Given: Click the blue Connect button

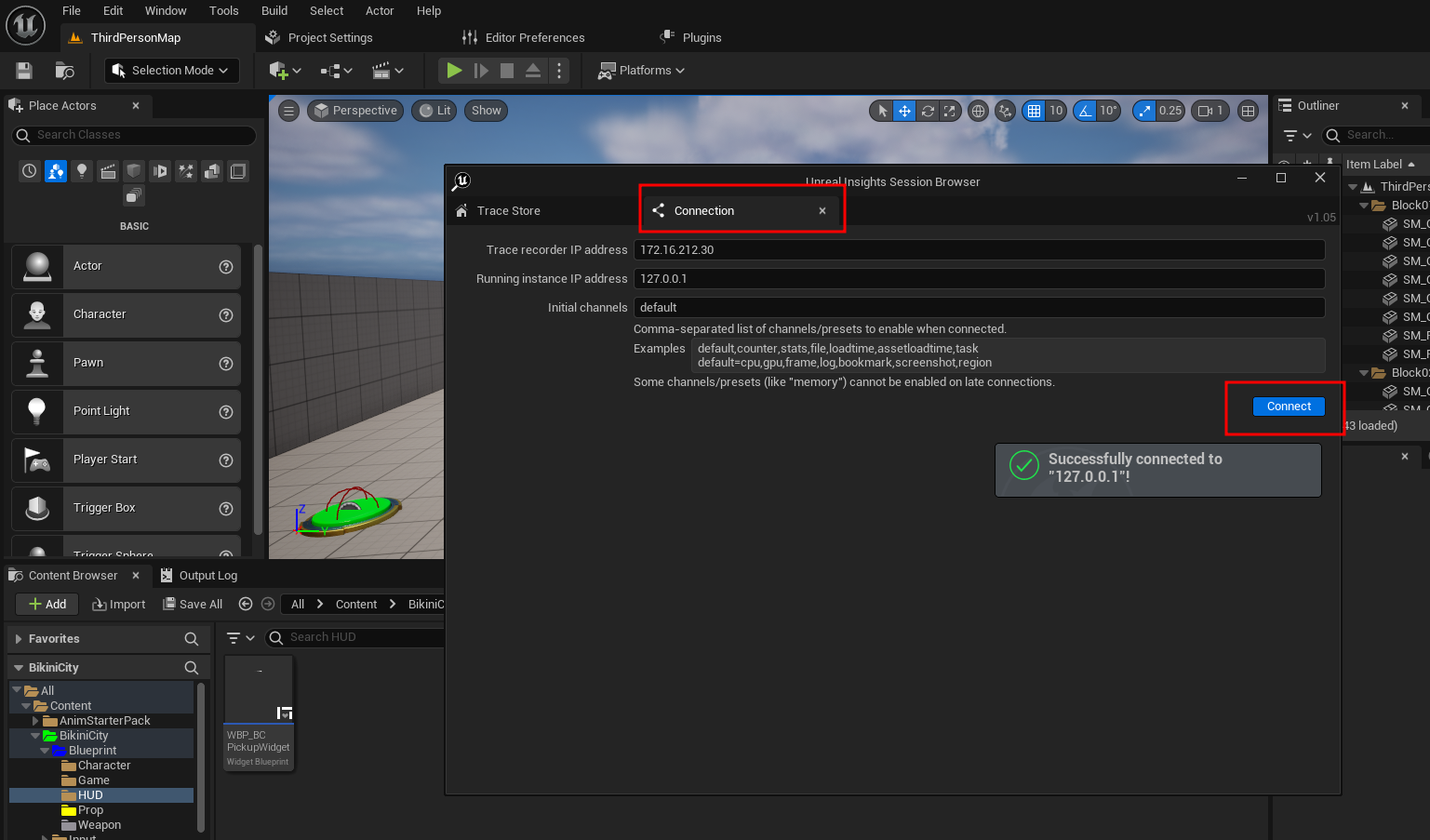Looking at the screenshot, I should (1289, 407).
